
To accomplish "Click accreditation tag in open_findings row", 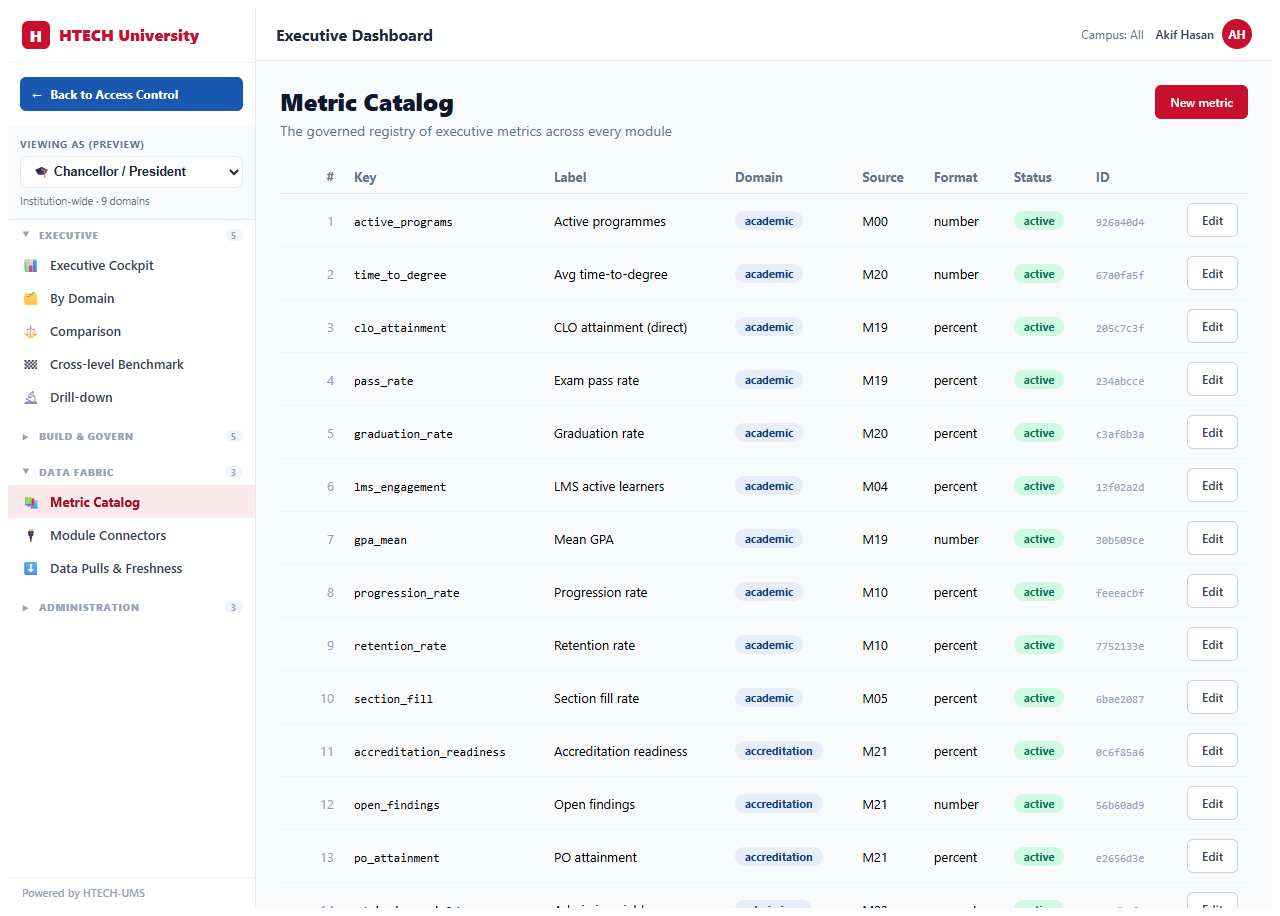I will (x=779, y=804).
